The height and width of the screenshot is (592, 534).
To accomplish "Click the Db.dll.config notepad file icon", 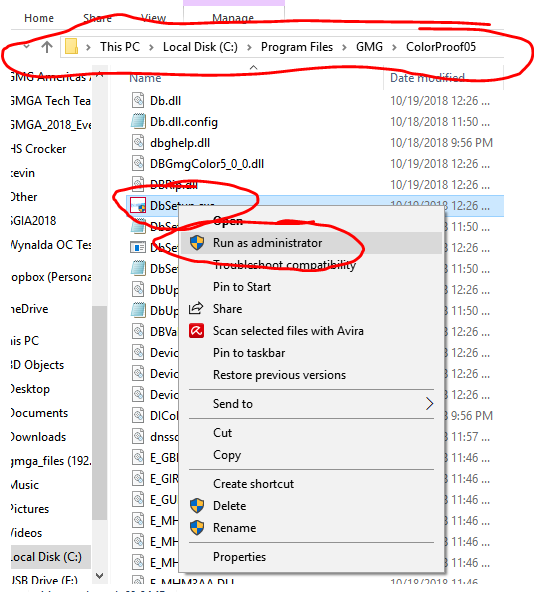I will pos(138,122).
